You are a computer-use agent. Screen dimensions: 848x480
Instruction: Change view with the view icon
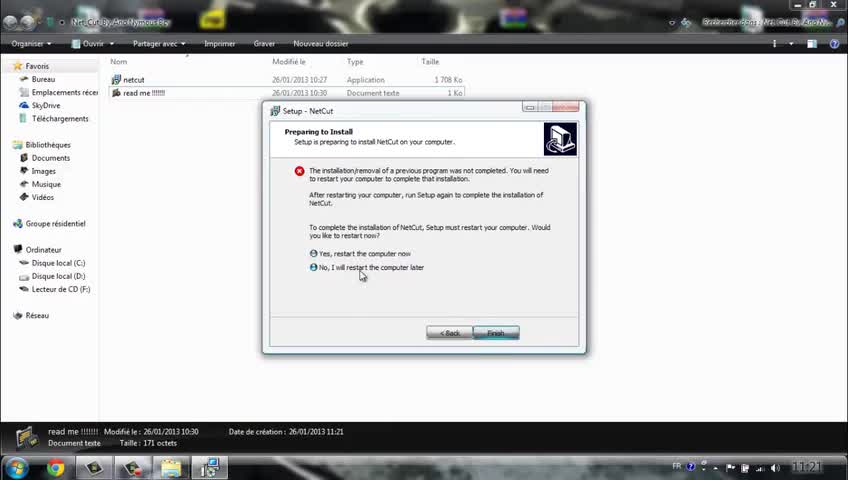(774, 44)
